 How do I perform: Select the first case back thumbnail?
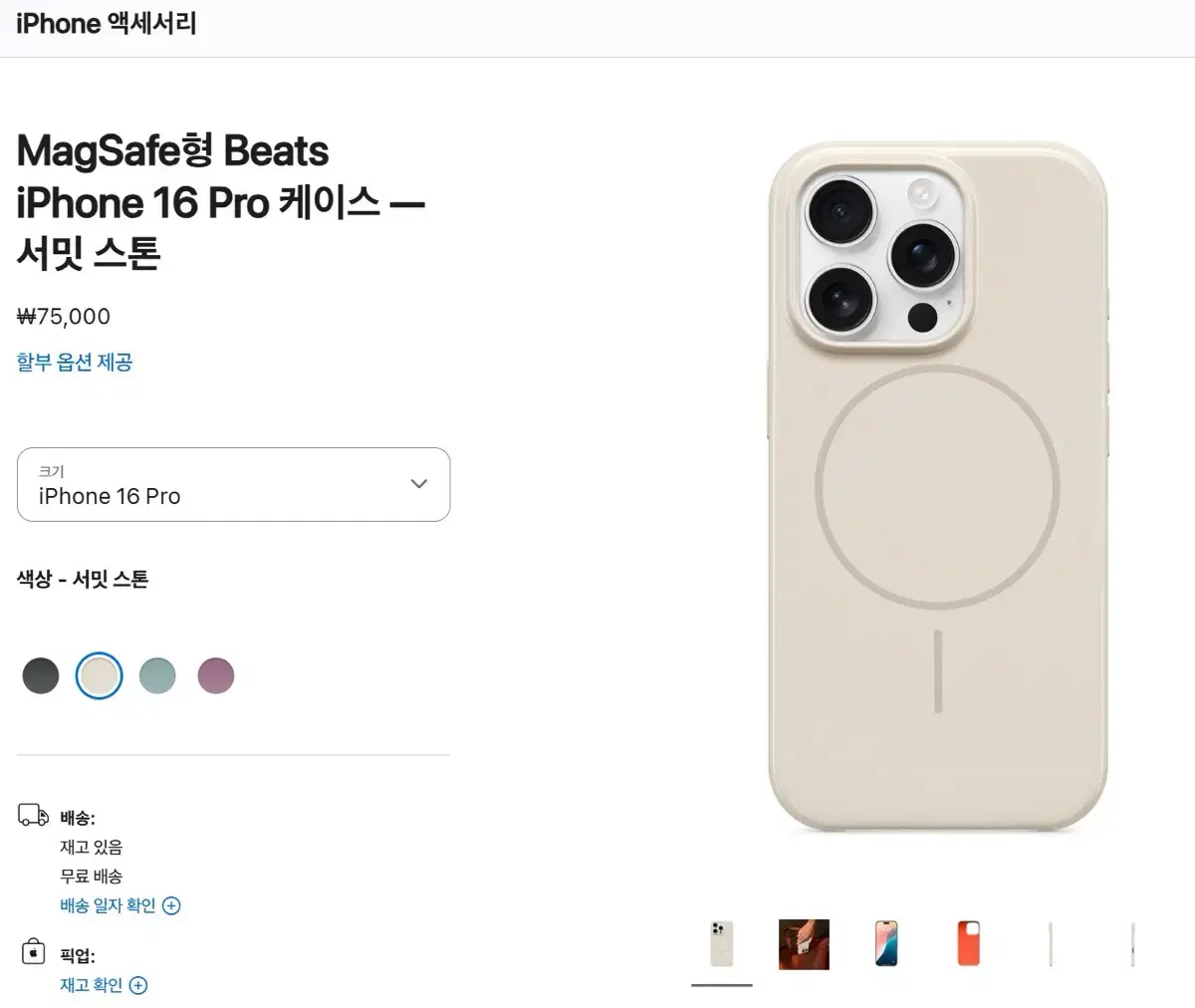[x=720, y=944]
